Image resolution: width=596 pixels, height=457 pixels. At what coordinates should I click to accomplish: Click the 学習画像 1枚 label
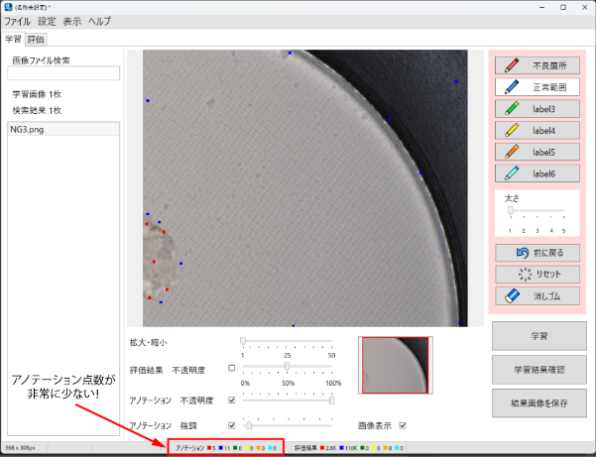click(x=37, y=94)
